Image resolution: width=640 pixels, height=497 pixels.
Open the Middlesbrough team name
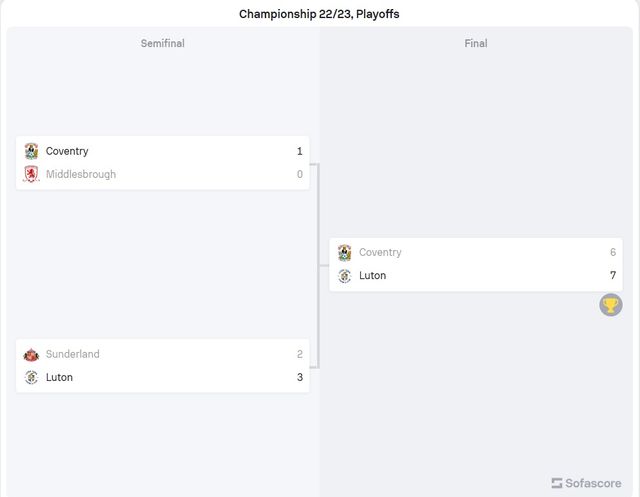point(80,174)
